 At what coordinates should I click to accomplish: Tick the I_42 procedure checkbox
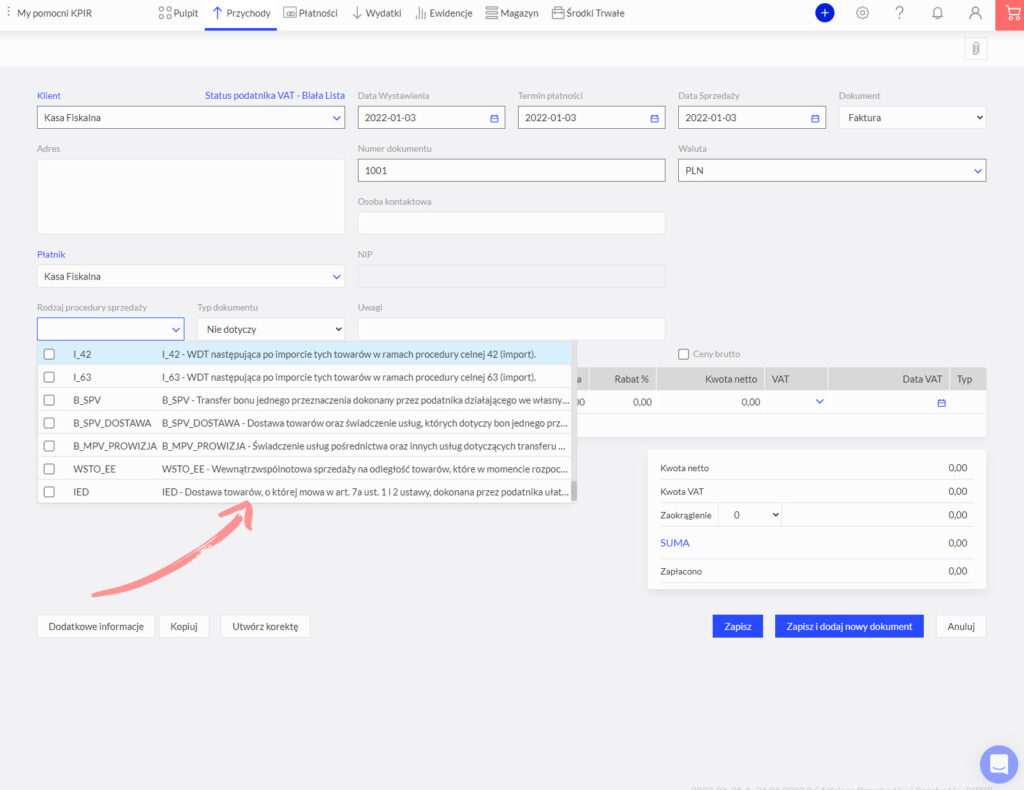coord(49,354)
